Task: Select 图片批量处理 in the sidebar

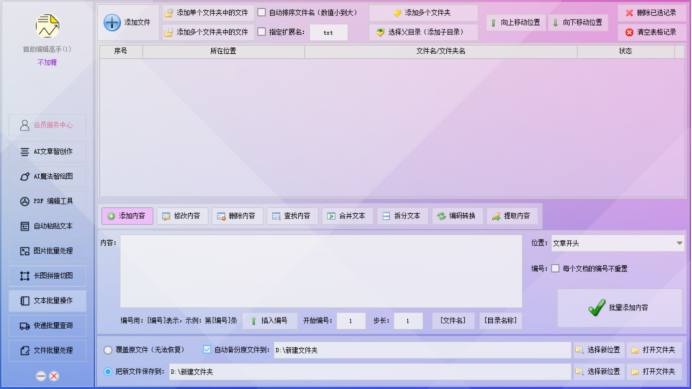Action: pyautogui.click(x=47, y=251)
